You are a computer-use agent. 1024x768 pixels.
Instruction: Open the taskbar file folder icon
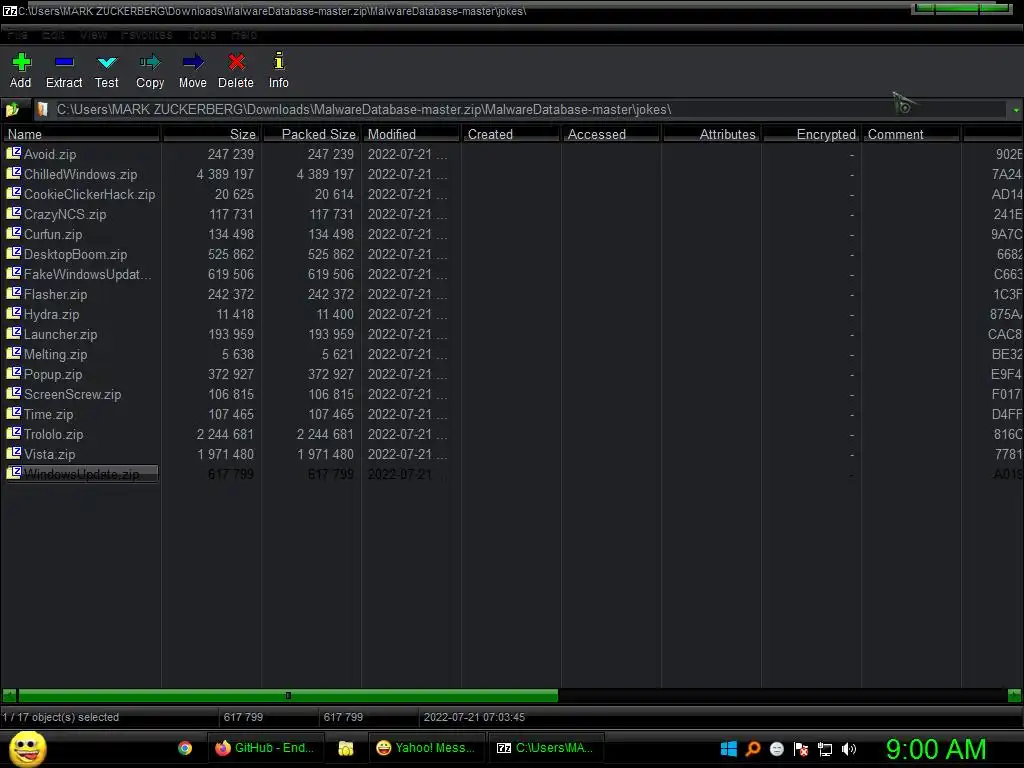click(x=345, y=748)
